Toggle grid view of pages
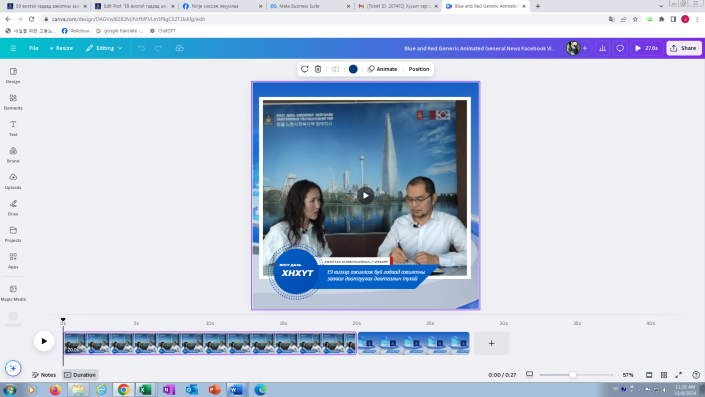This screenshot has height=397, width=705. coord(664,375)
